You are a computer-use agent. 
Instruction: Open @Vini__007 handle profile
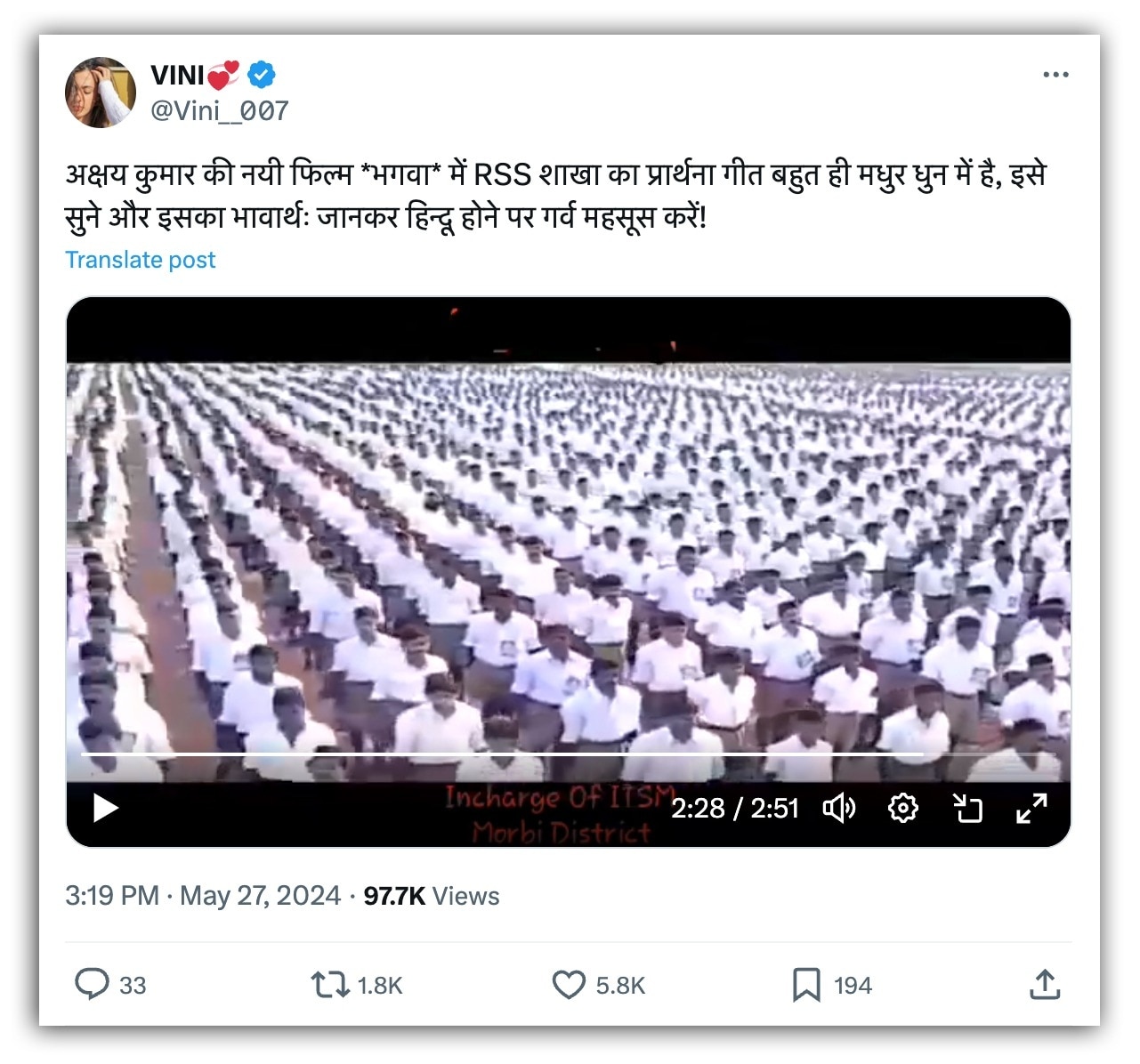220,110
